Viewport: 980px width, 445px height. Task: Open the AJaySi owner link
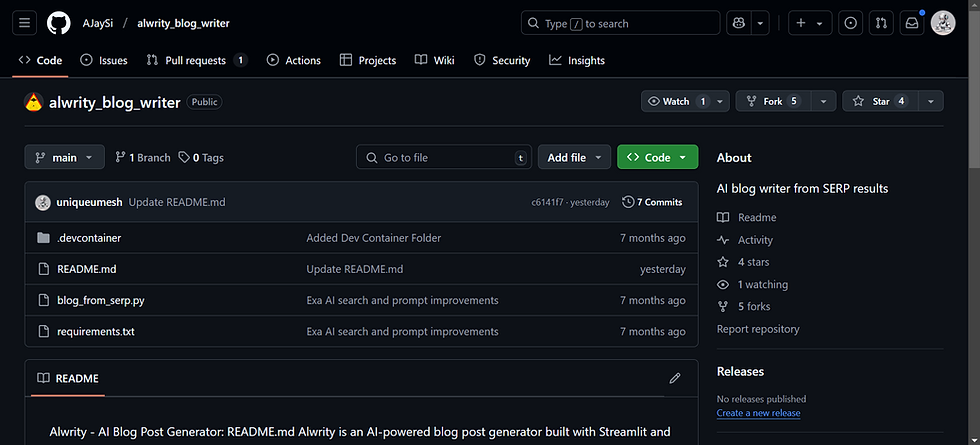(98, 23)
